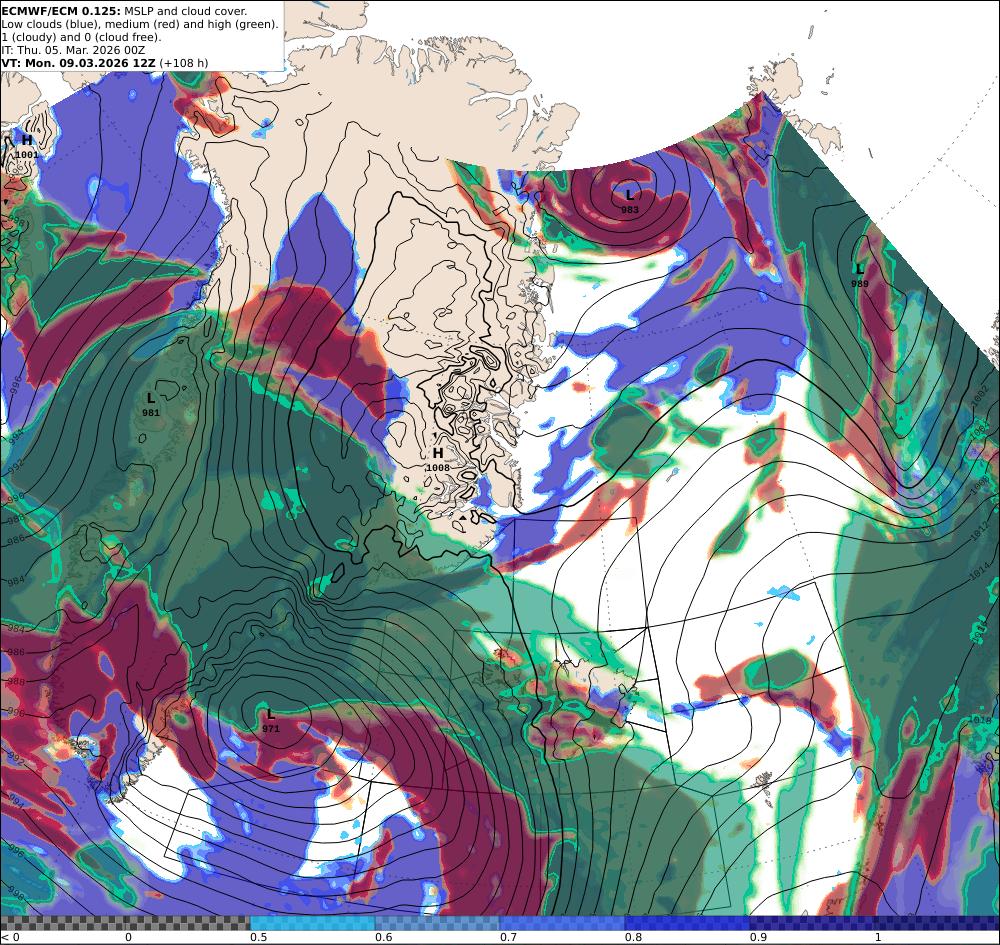Click the 'VT: Mon. 09.03.2026 12Z' valid time
1000x945 pixels.
click(78, 63)
